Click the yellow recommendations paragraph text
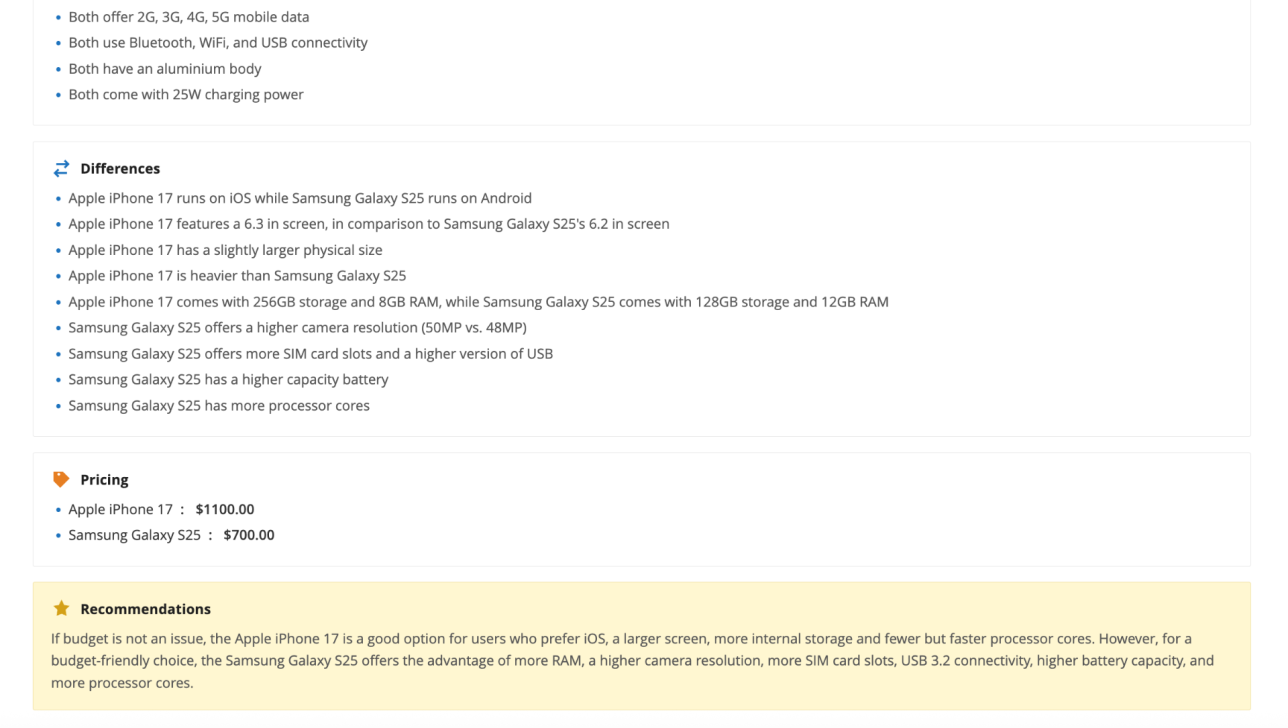 pyautogui.click(x=632, y=660)
